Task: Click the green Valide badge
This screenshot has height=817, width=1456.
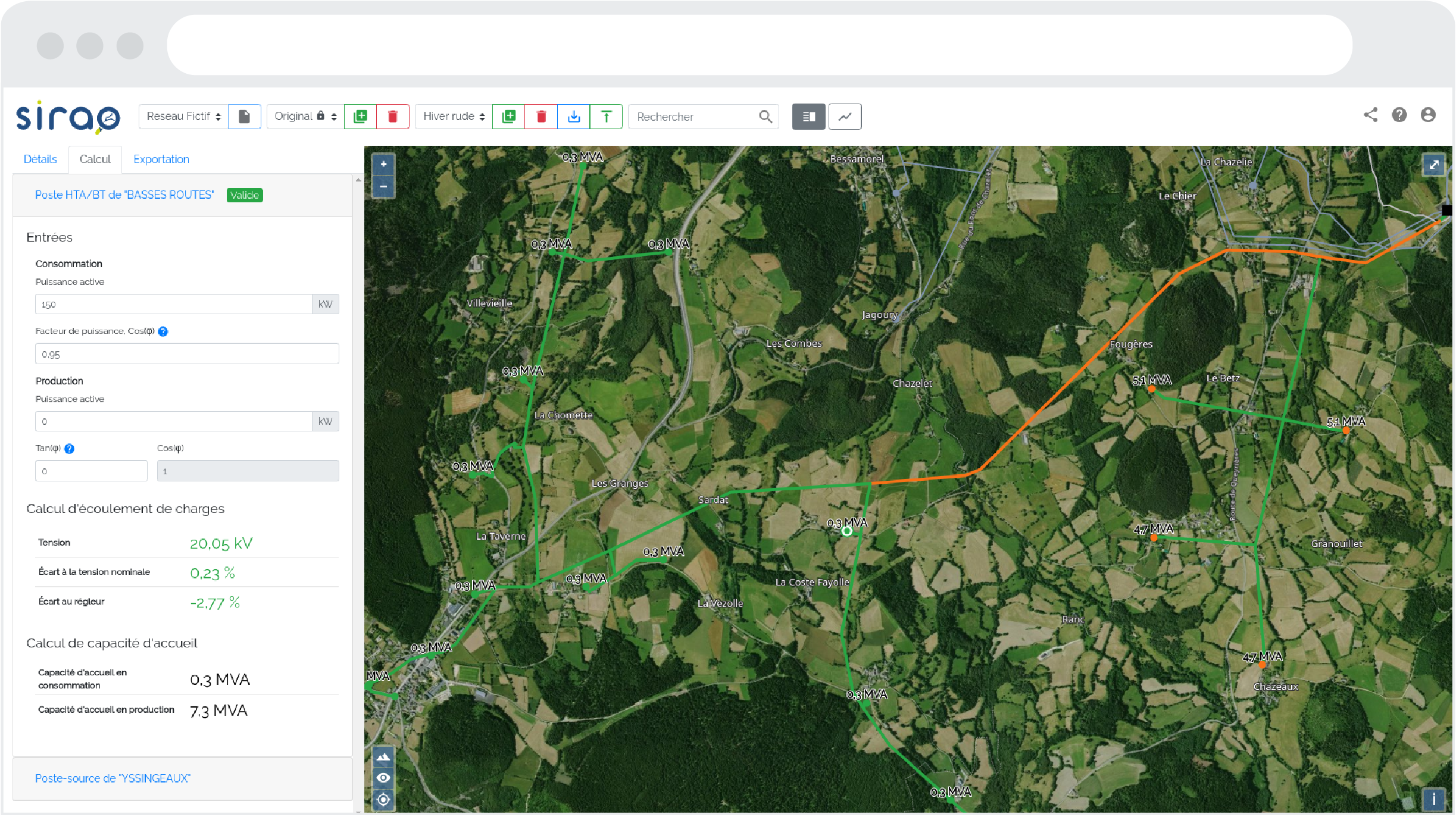Action: [x=245, y=195]
